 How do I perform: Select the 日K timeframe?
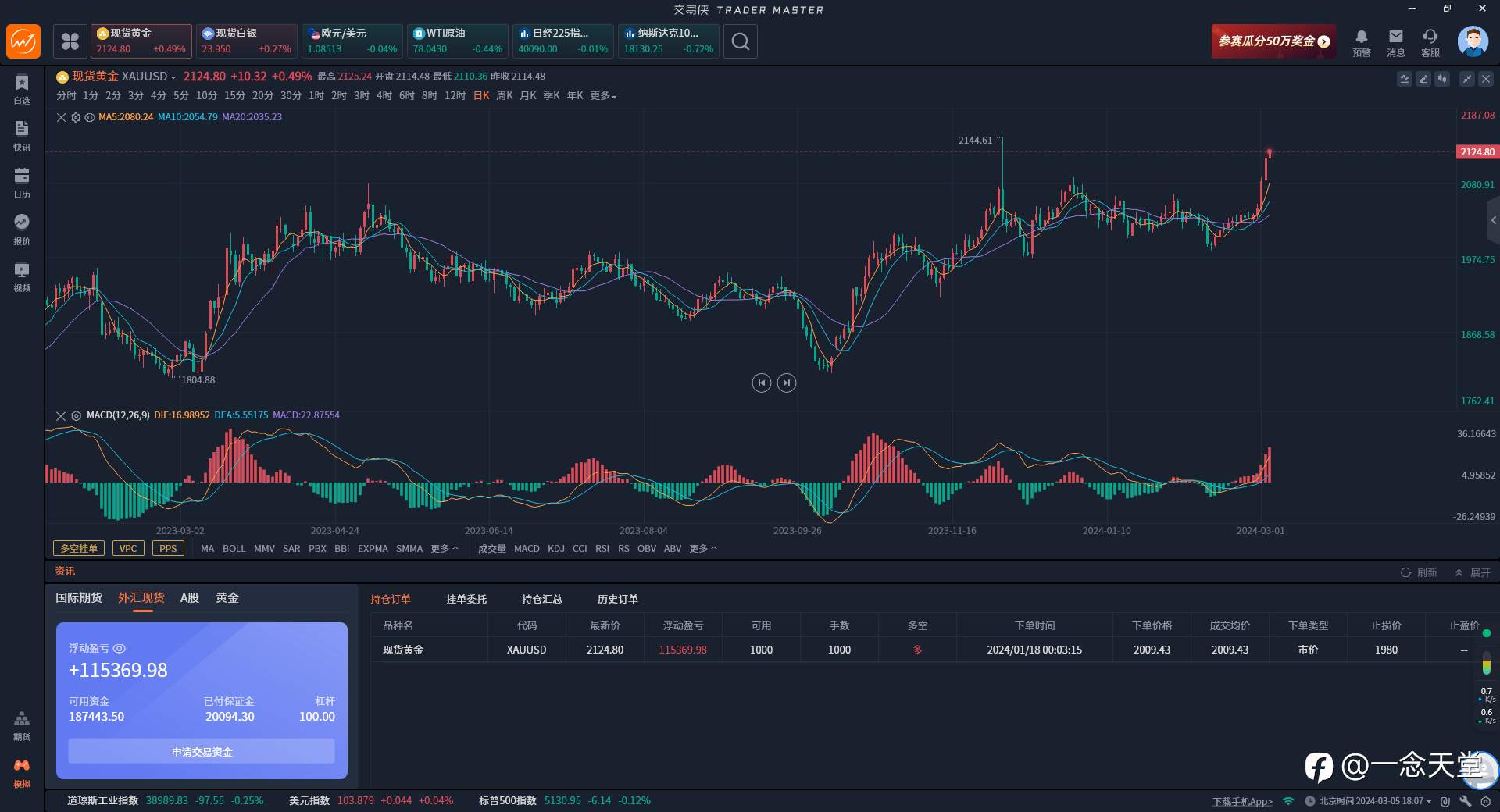[x=481, y=96]
